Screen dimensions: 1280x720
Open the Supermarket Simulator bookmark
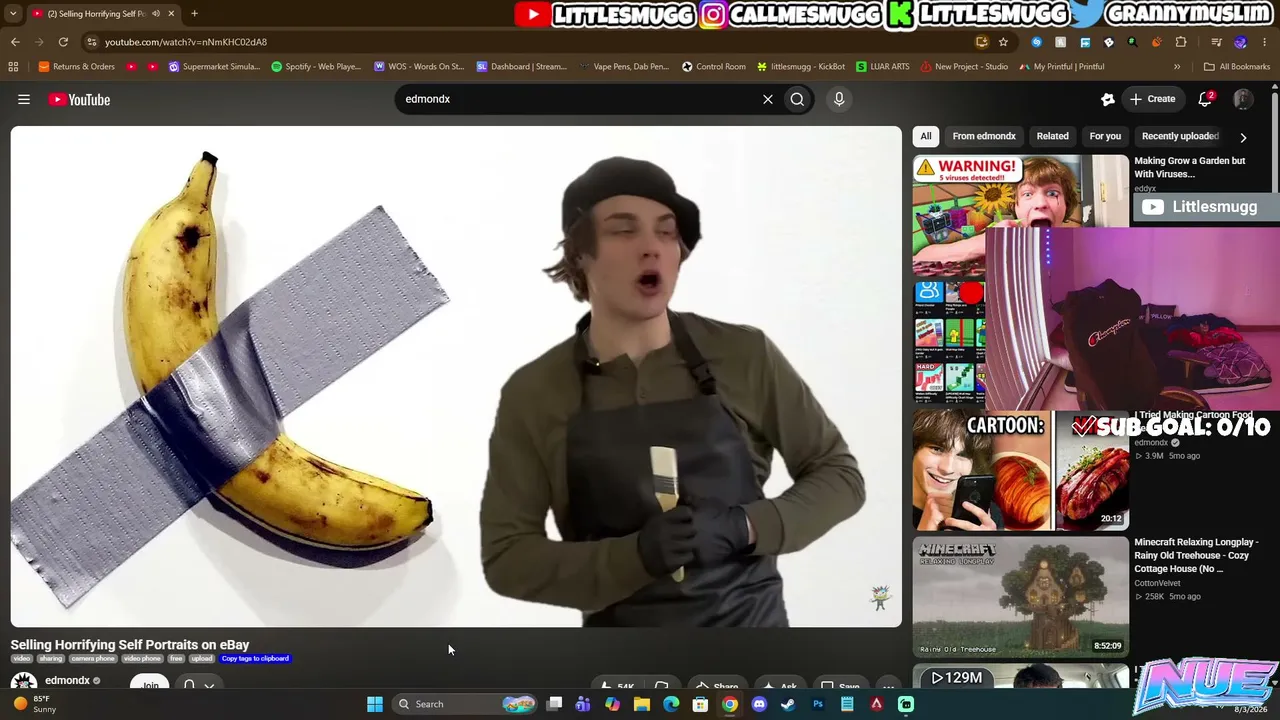(214, 67)
